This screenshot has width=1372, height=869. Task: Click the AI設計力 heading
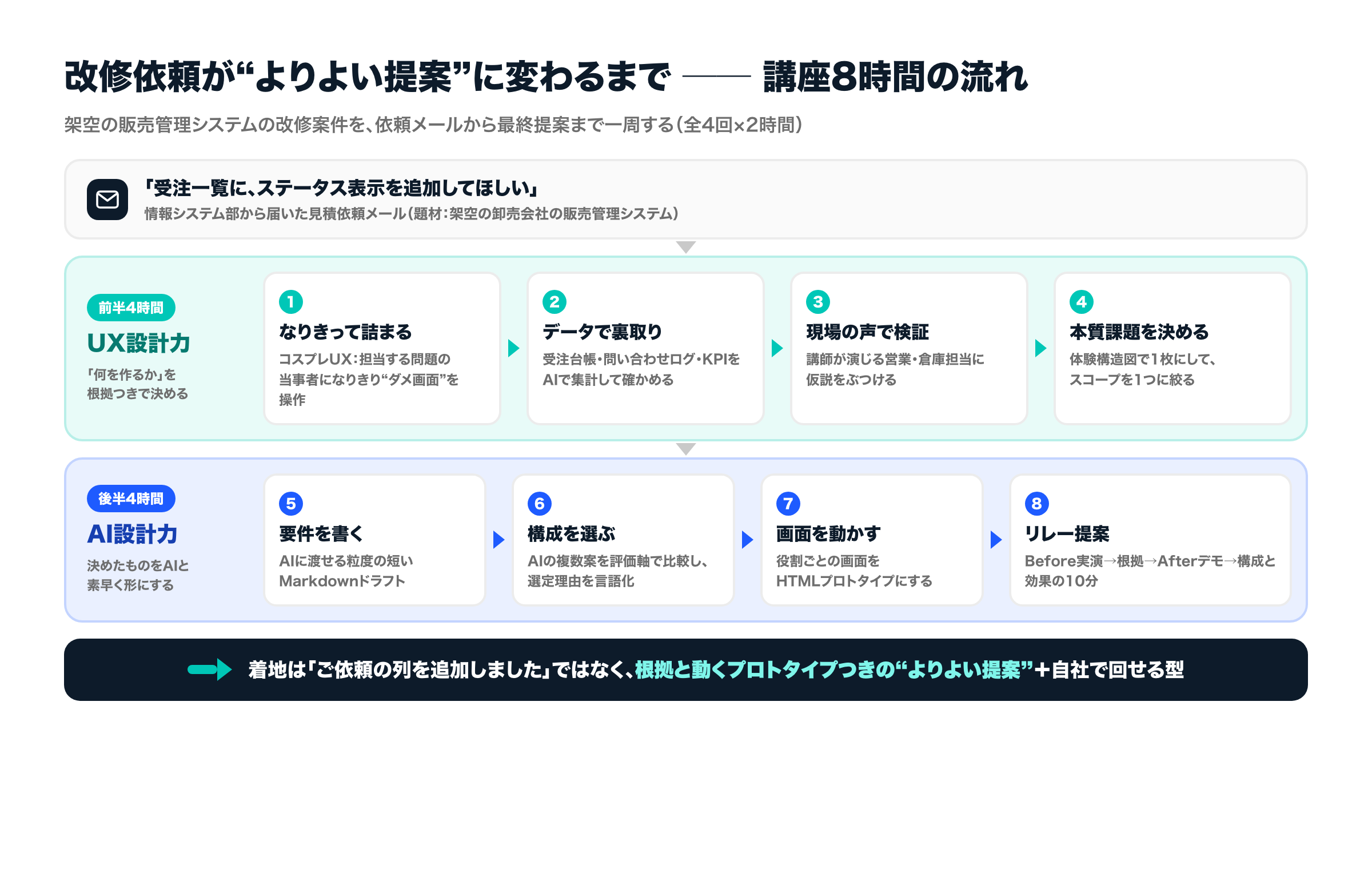click(x=132, y=534)
